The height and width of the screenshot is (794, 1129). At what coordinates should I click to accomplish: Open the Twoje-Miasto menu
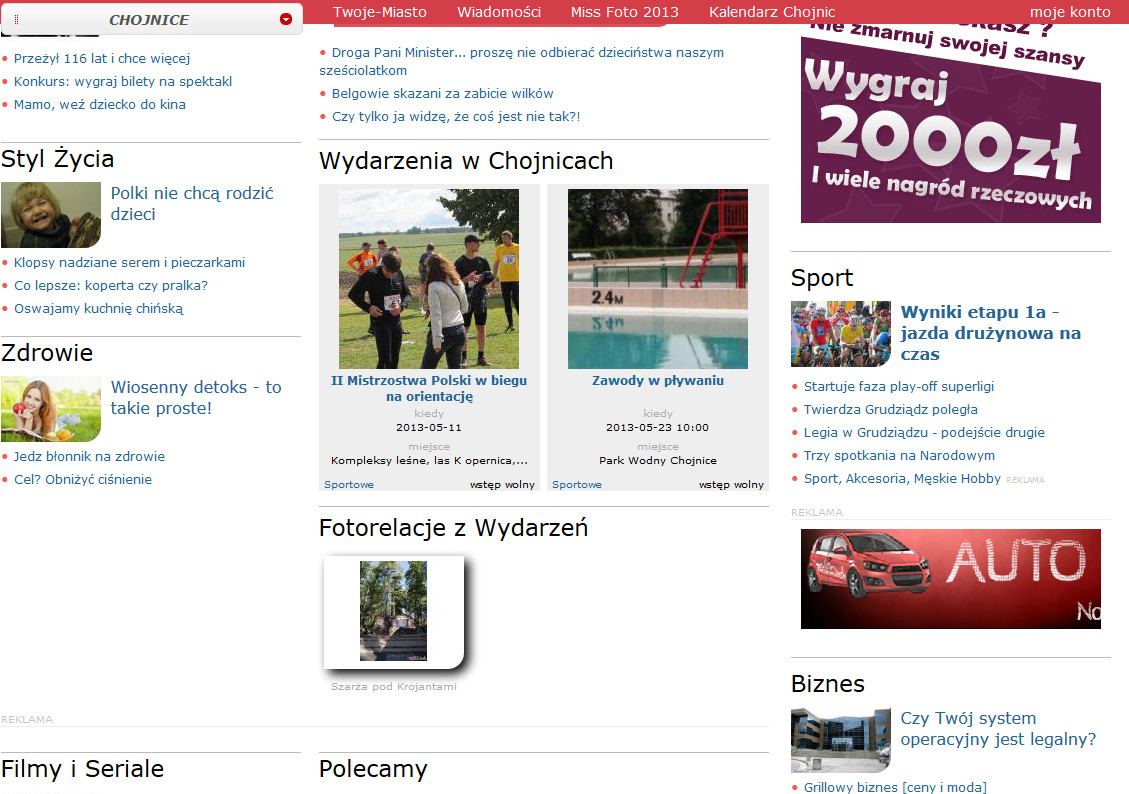[379, 12]
